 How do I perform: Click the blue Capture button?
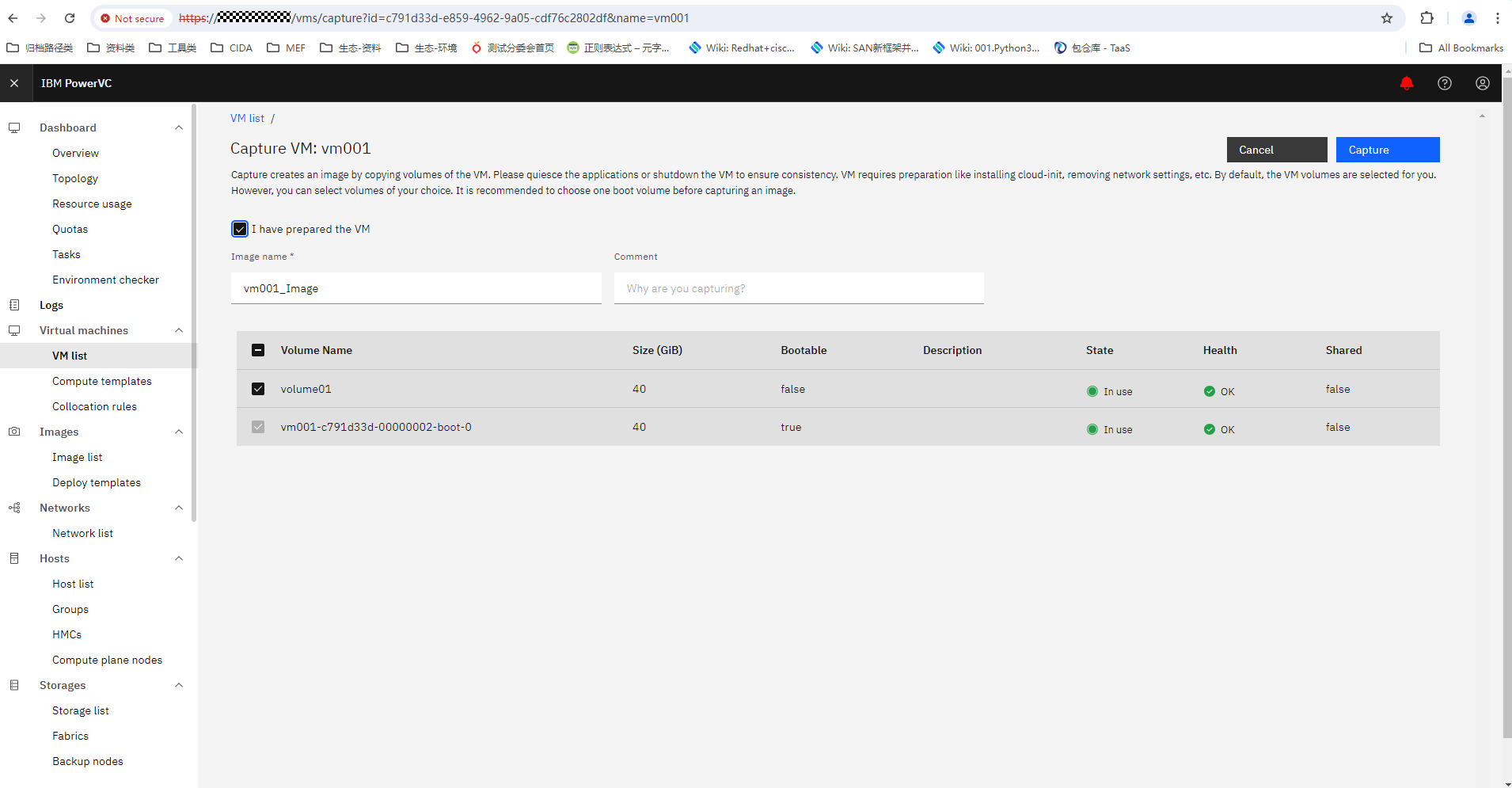tap(1388, 150)
